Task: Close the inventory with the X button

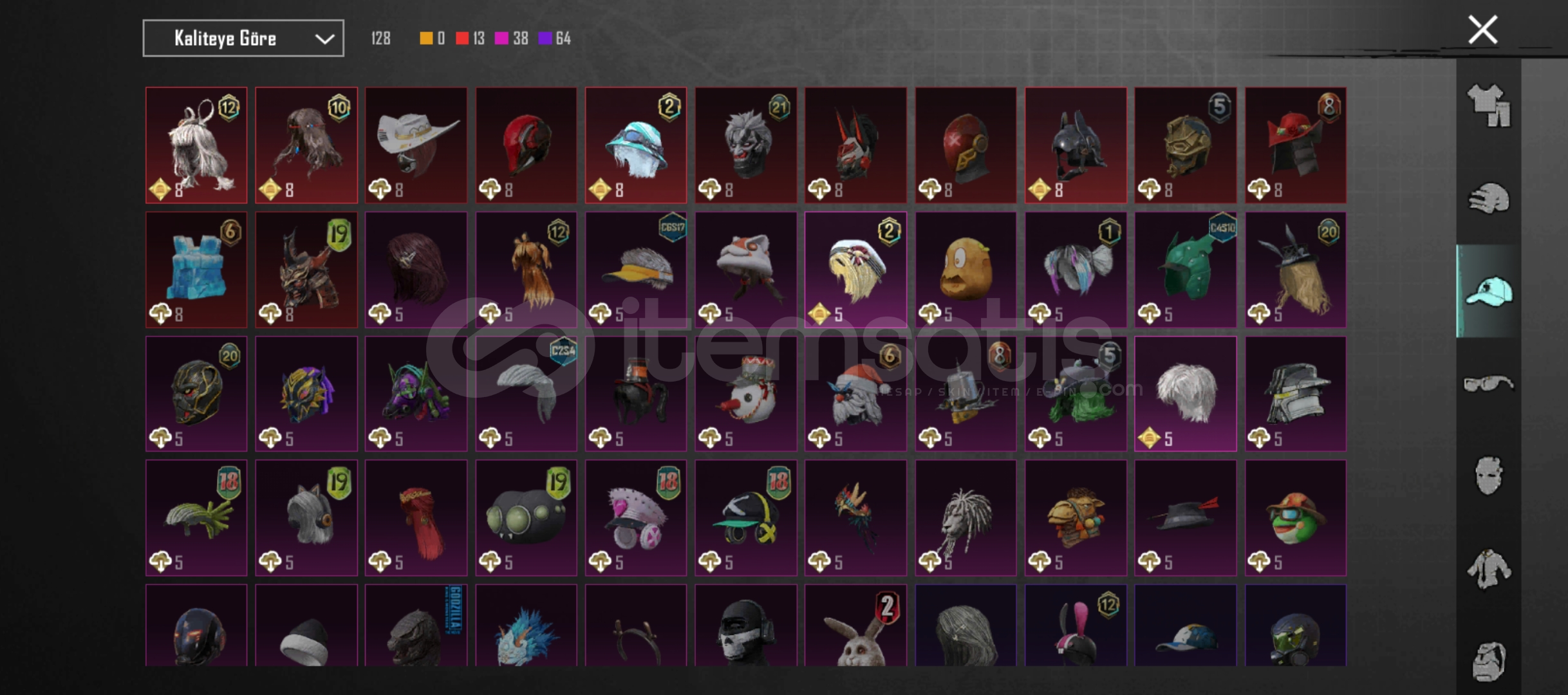Action: pos(1482,30)
